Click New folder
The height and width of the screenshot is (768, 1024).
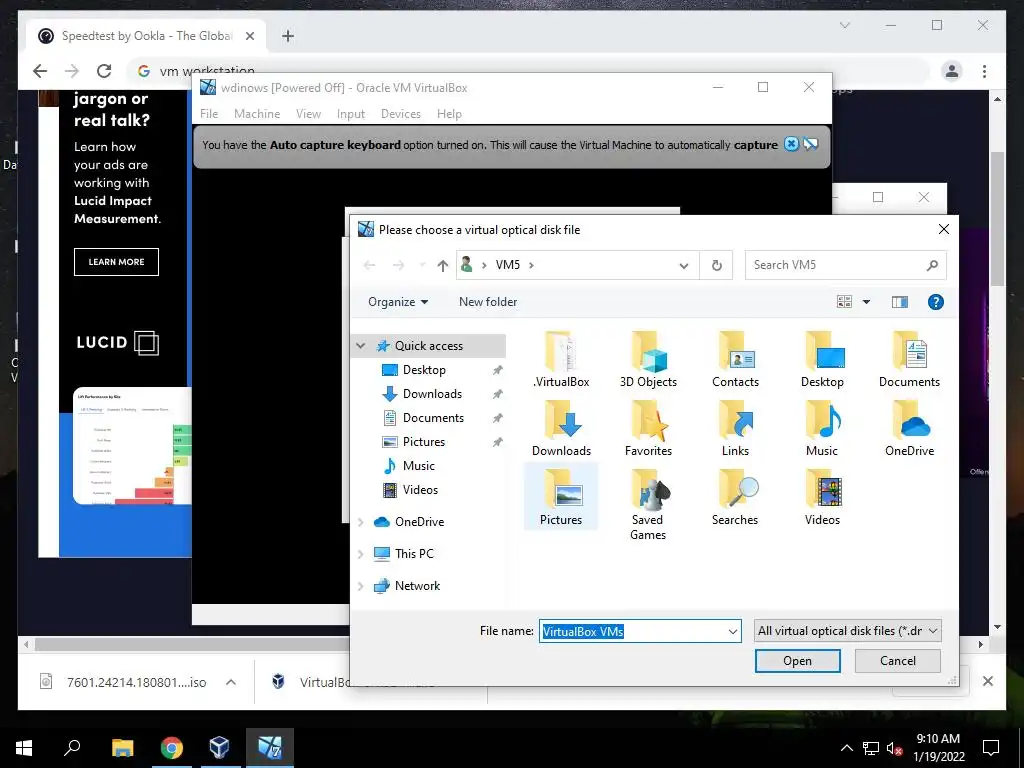(488, 302)
